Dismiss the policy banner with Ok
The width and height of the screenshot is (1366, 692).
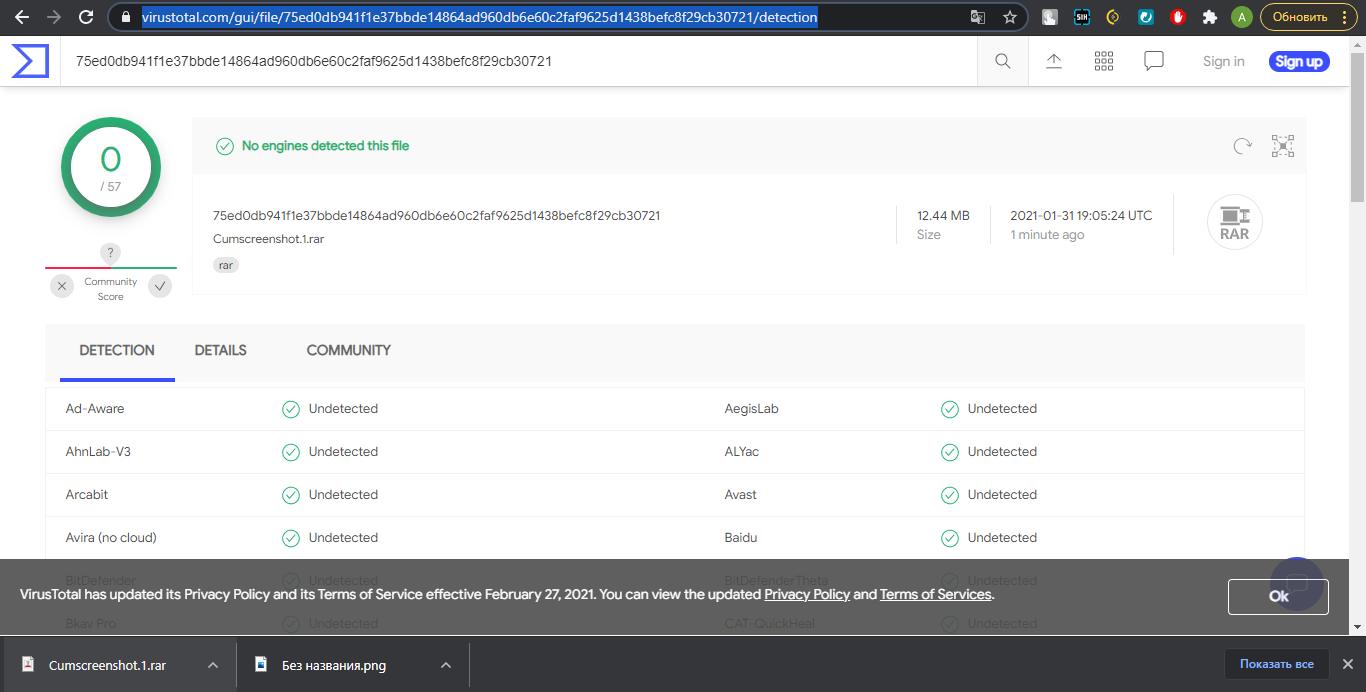pyautogui.click(x=1278, y=596)
